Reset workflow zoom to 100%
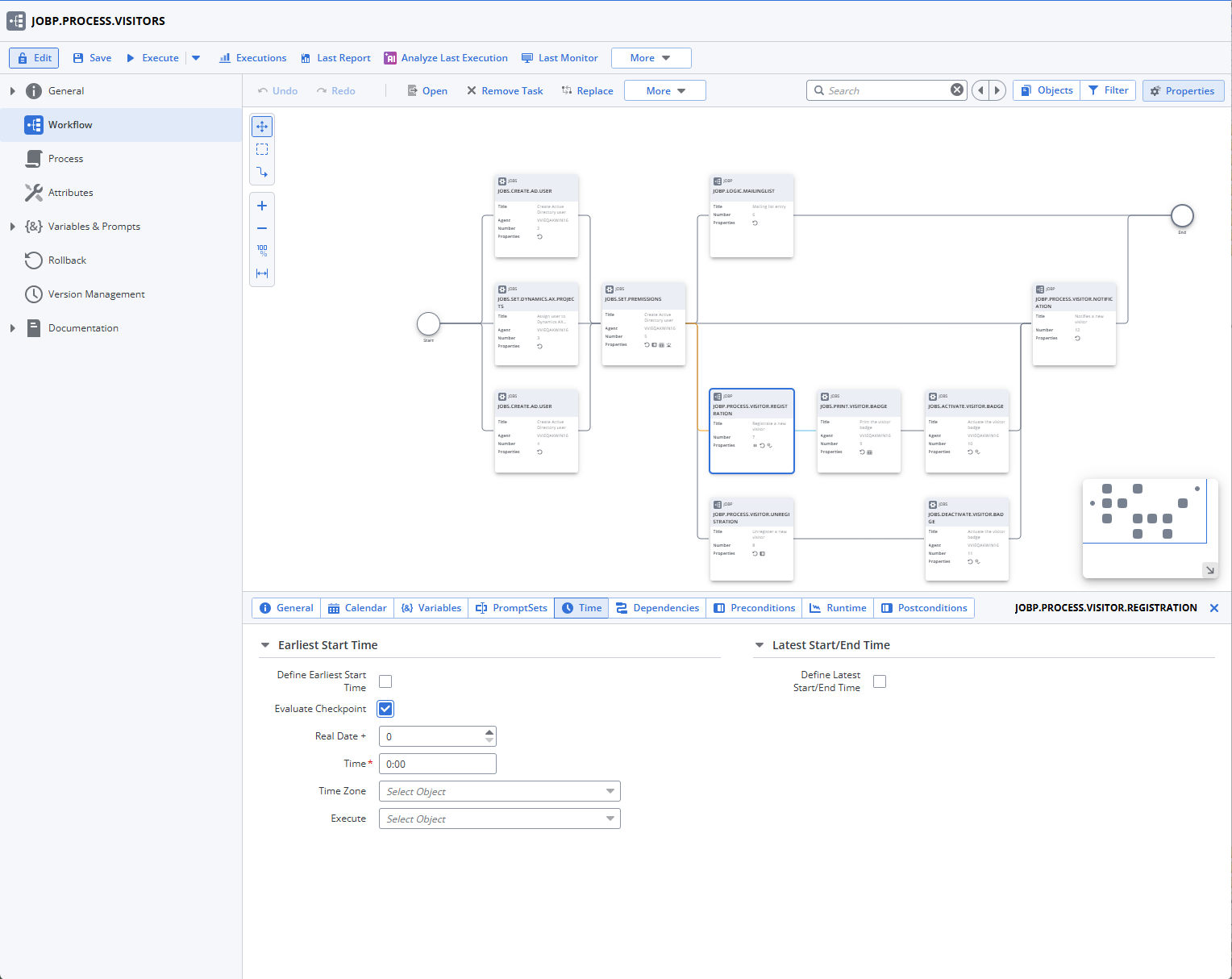 [262, 251]
